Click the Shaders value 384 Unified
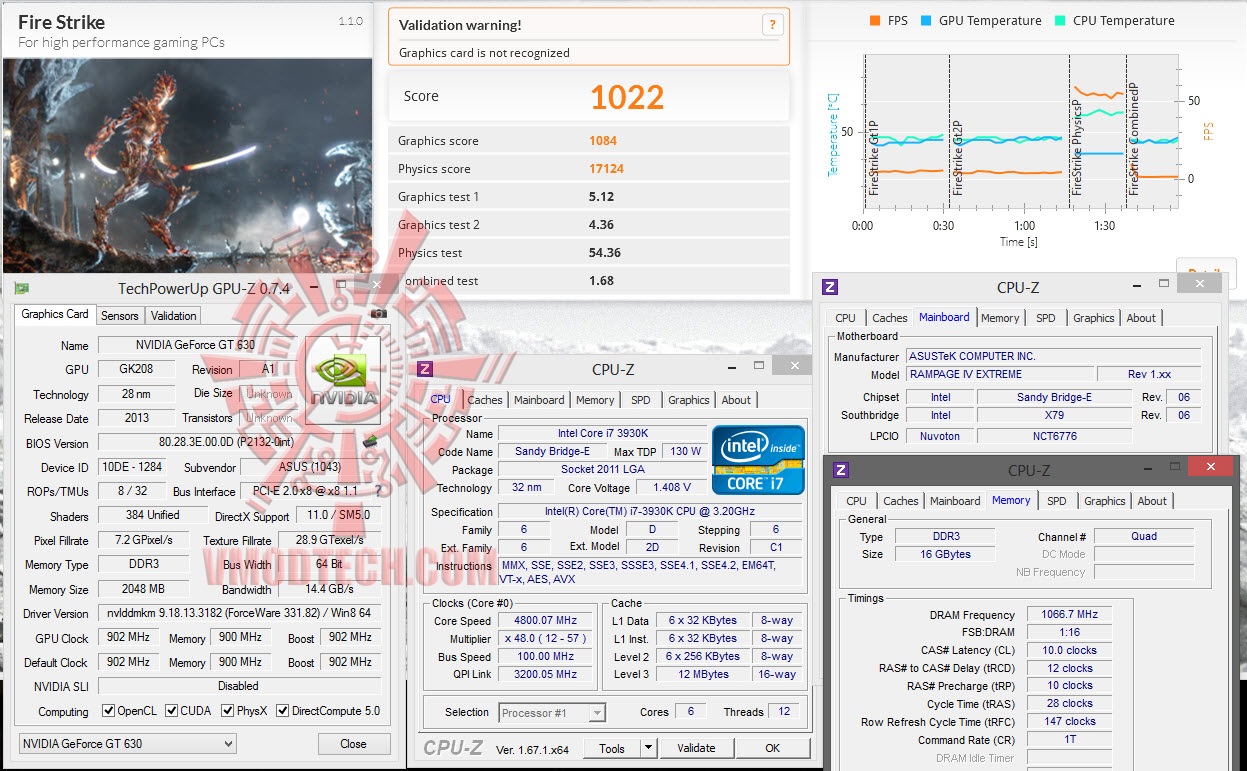Image resolution: width=1247 pixels, height=771 pixels. coord(153,515)
